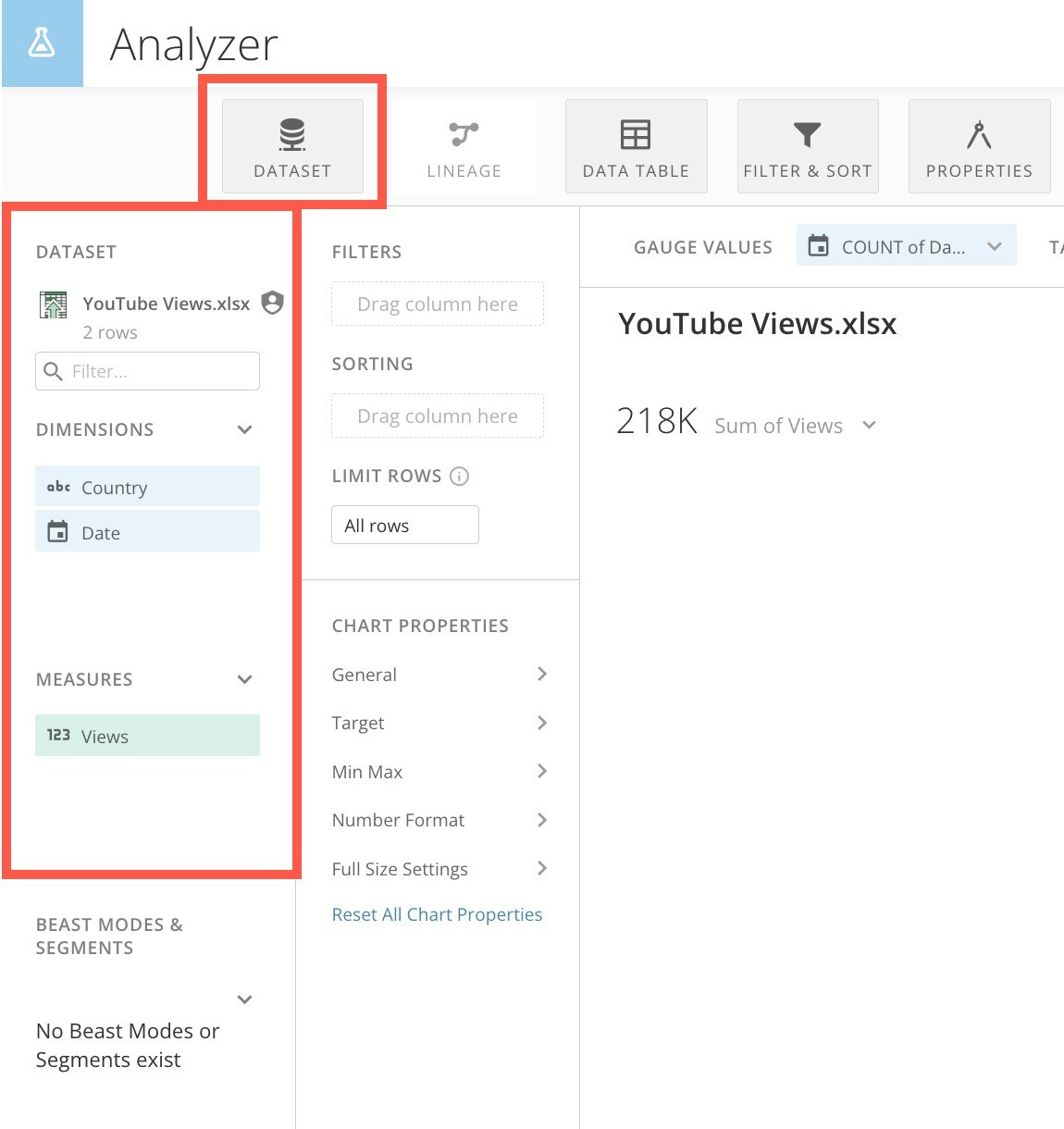Image resolution: width=1064 pixels, height=1129 pixels.
Task: Select the Date dimension
Action: pos(147,532)
